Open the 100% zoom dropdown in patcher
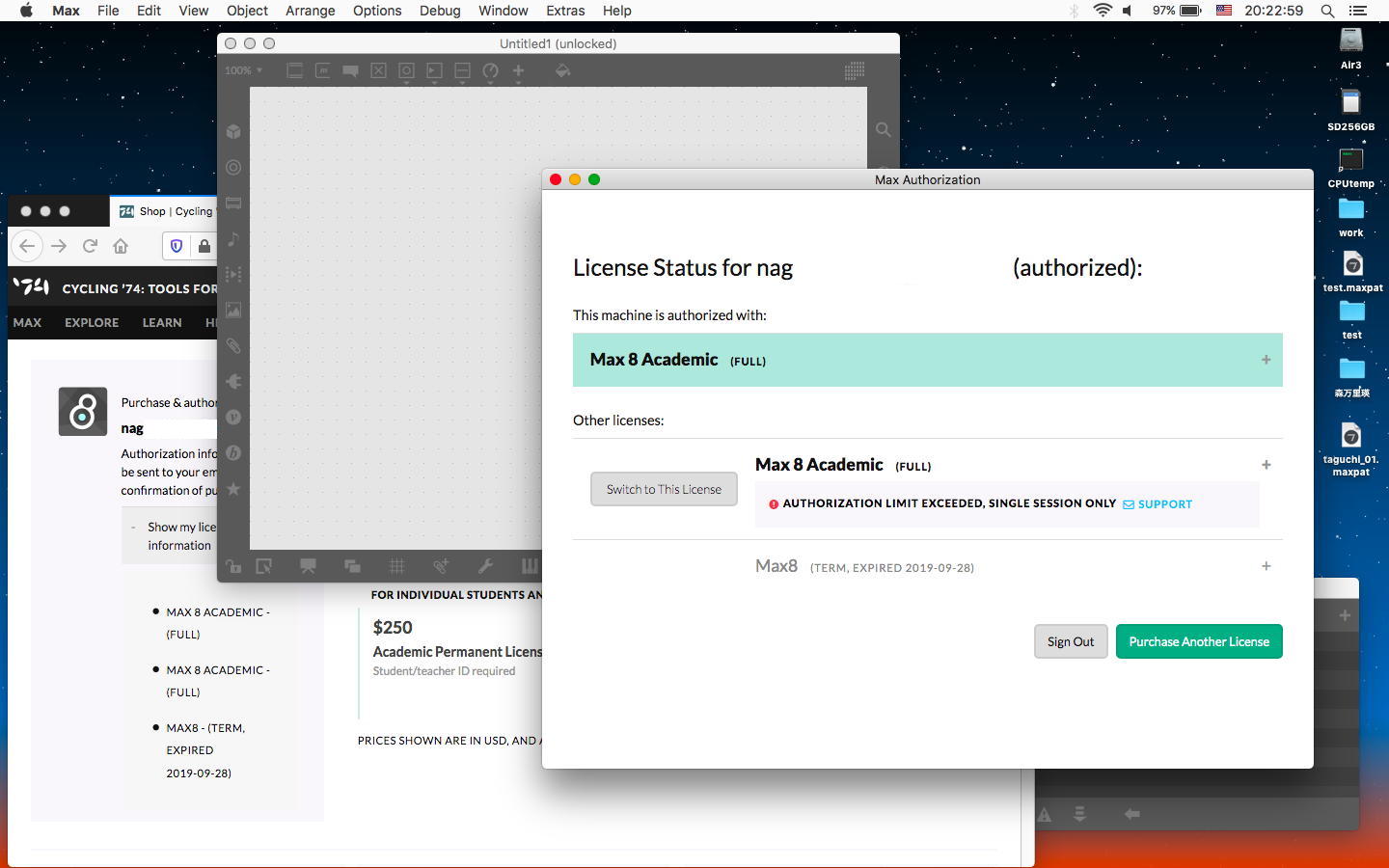The image size is (1389, 868). click(243, 70)
